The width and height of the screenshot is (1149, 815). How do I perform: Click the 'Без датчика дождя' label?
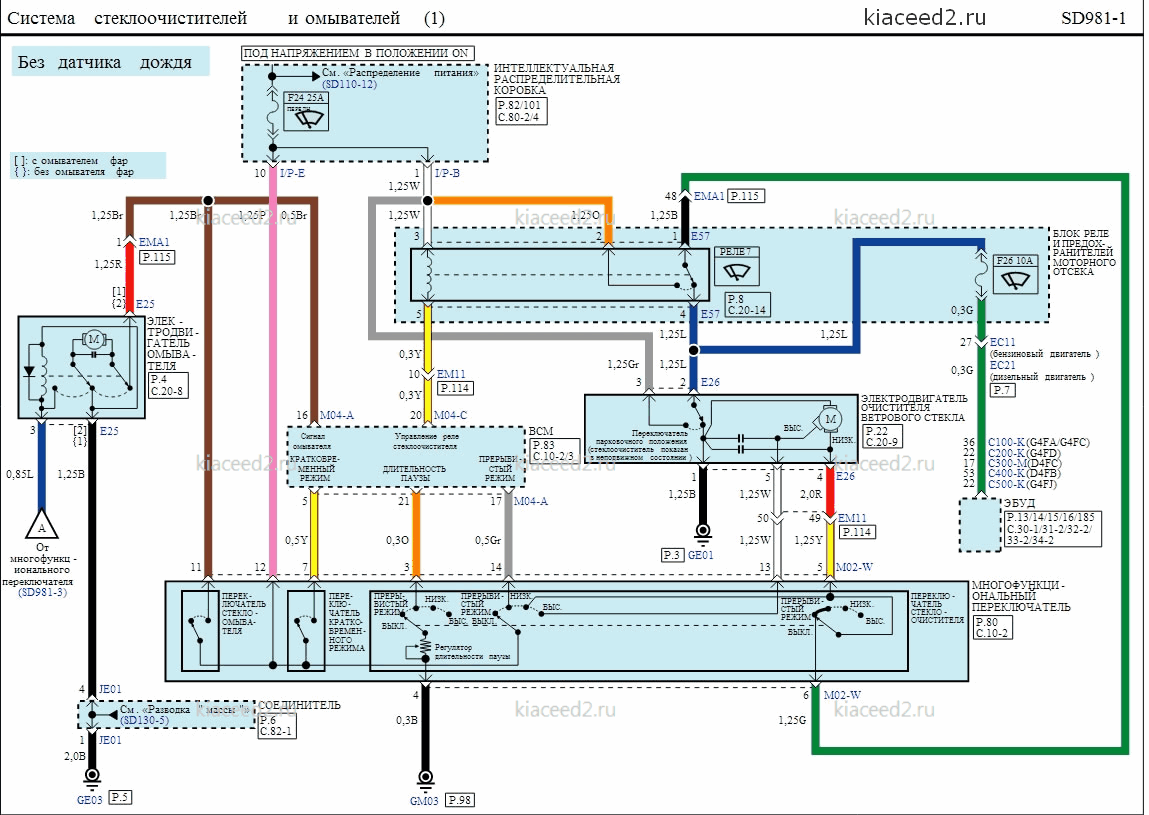(x=110, y=62)
